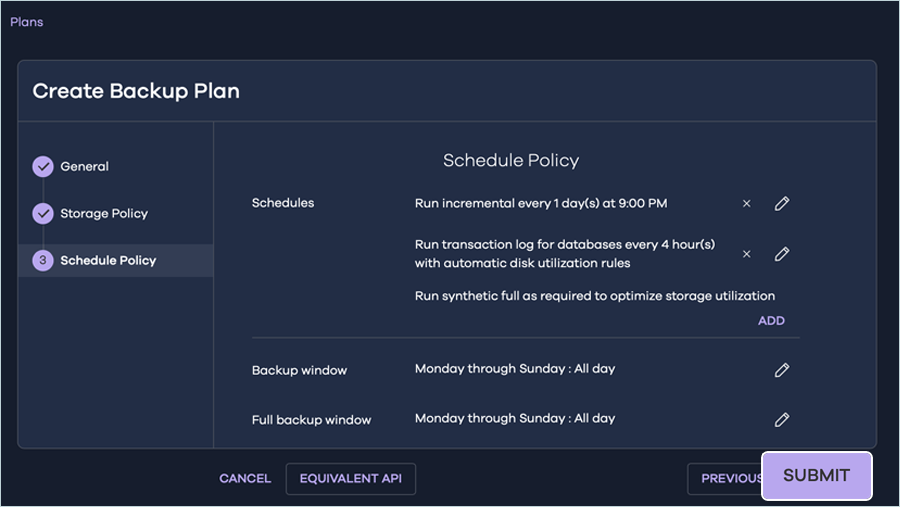
Task: Delete the transaction log schedule entry
Action: pos(746,254)
